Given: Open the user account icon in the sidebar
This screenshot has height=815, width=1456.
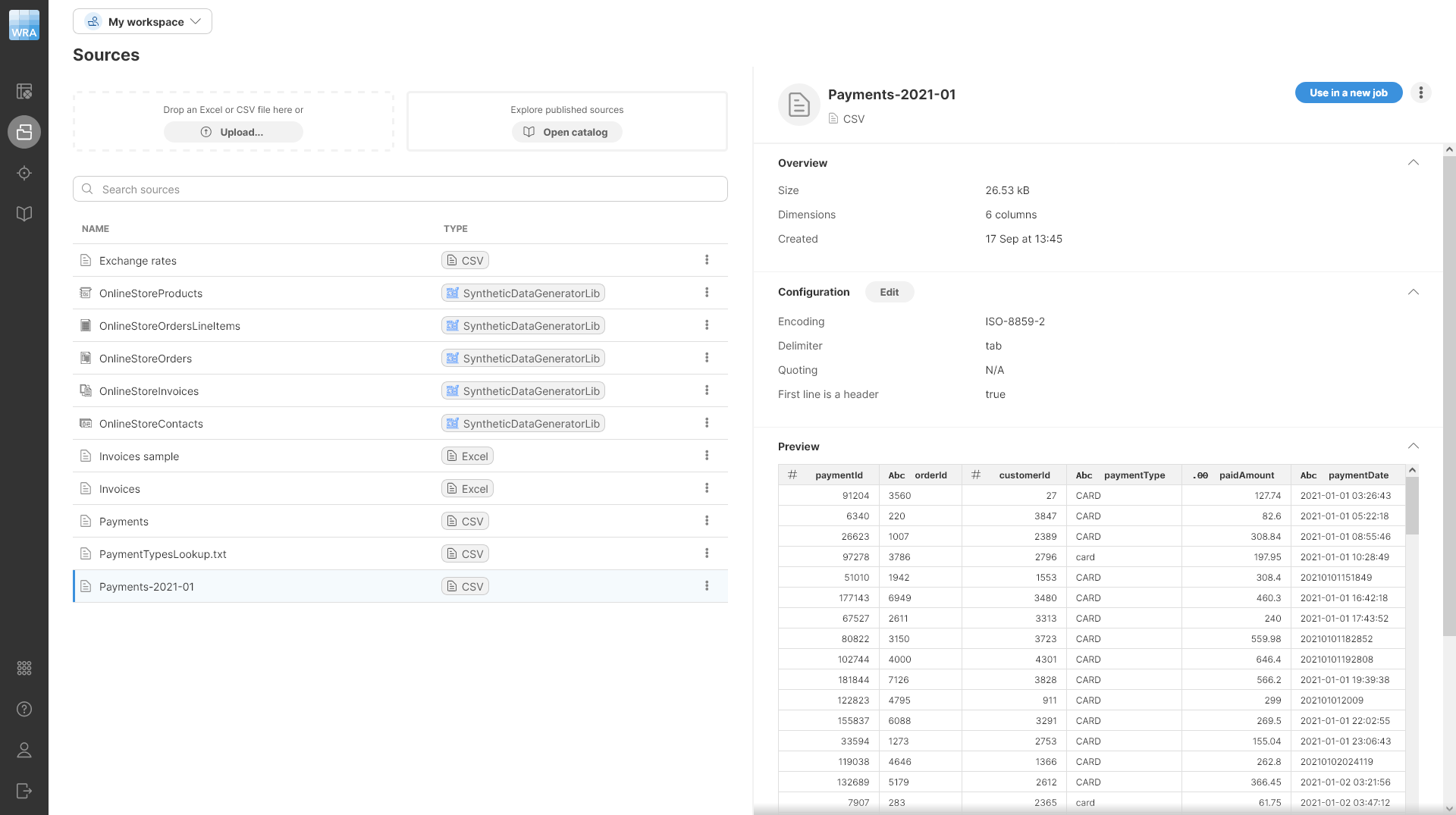Looking at the screenshot, I should click(24, 751).
